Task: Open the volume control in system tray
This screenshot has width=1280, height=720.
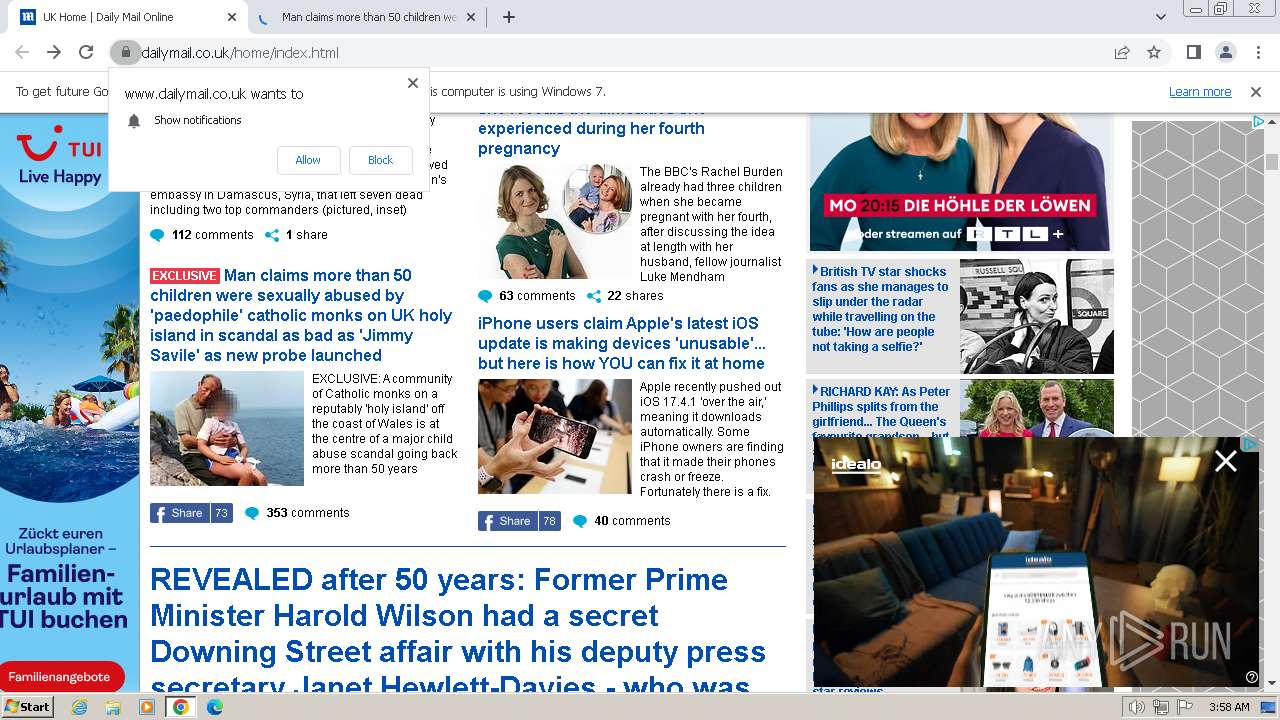Action: pos(1136,707)
